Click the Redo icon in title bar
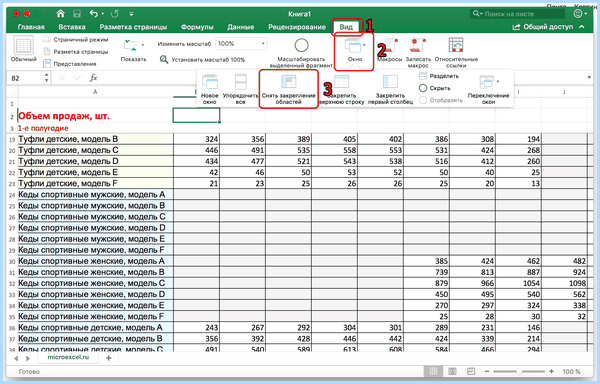 [114, 14]
